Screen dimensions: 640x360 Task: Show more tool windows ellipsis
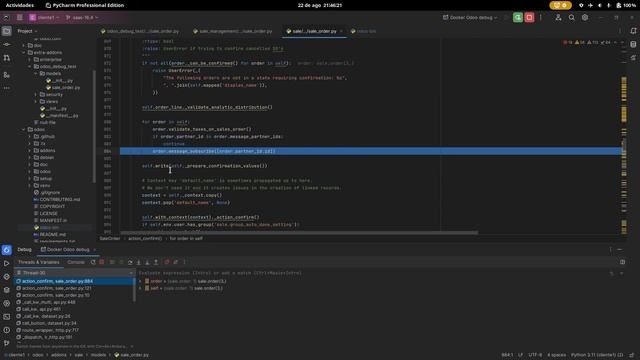click(x=7, y=88)
